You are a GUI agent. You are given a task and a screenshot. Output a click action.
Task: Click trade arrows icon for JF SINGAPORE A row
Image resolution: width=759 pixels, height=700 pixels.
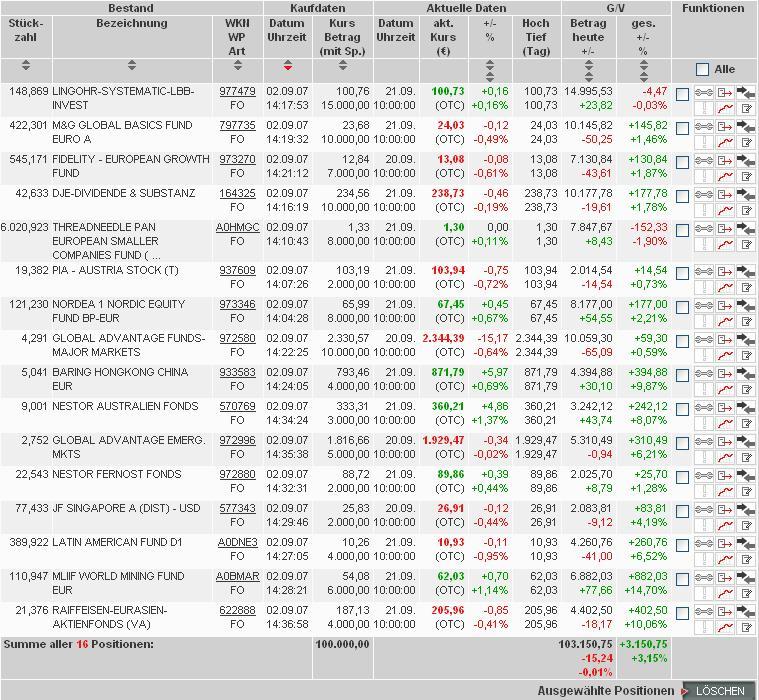point(746,509)
